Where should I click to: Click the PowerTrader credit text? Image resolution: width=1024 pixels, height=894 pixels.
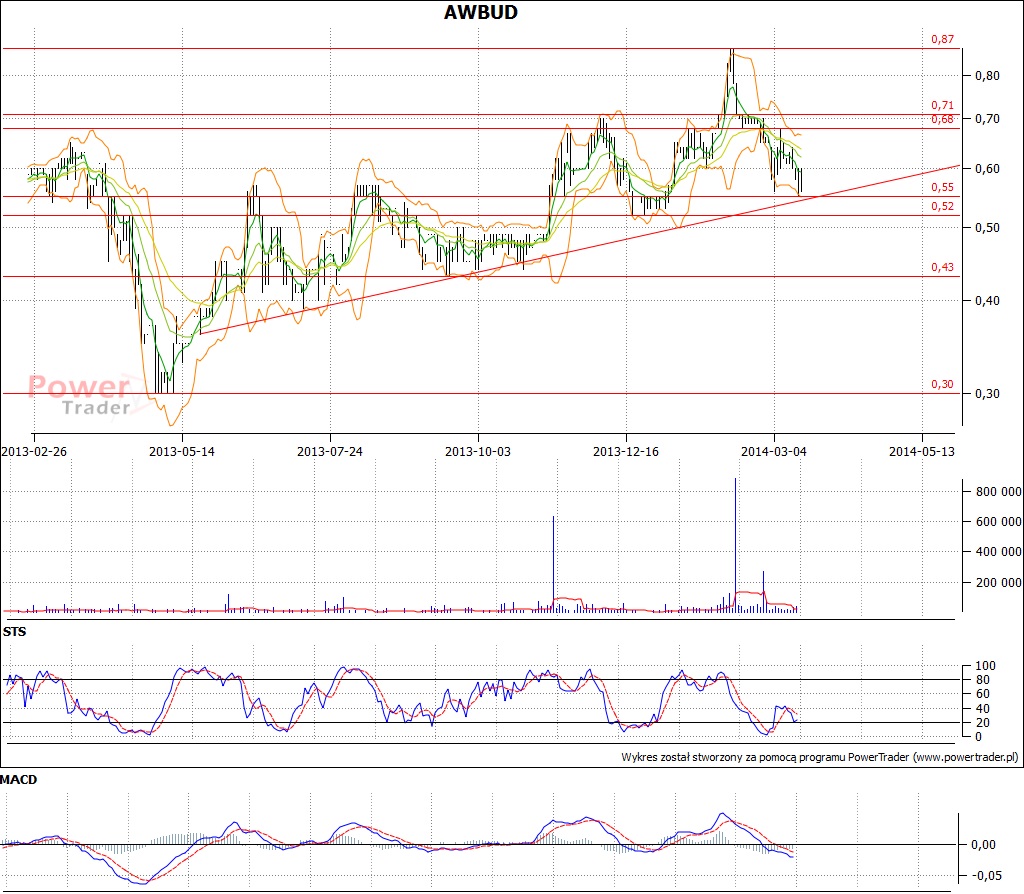820,758
